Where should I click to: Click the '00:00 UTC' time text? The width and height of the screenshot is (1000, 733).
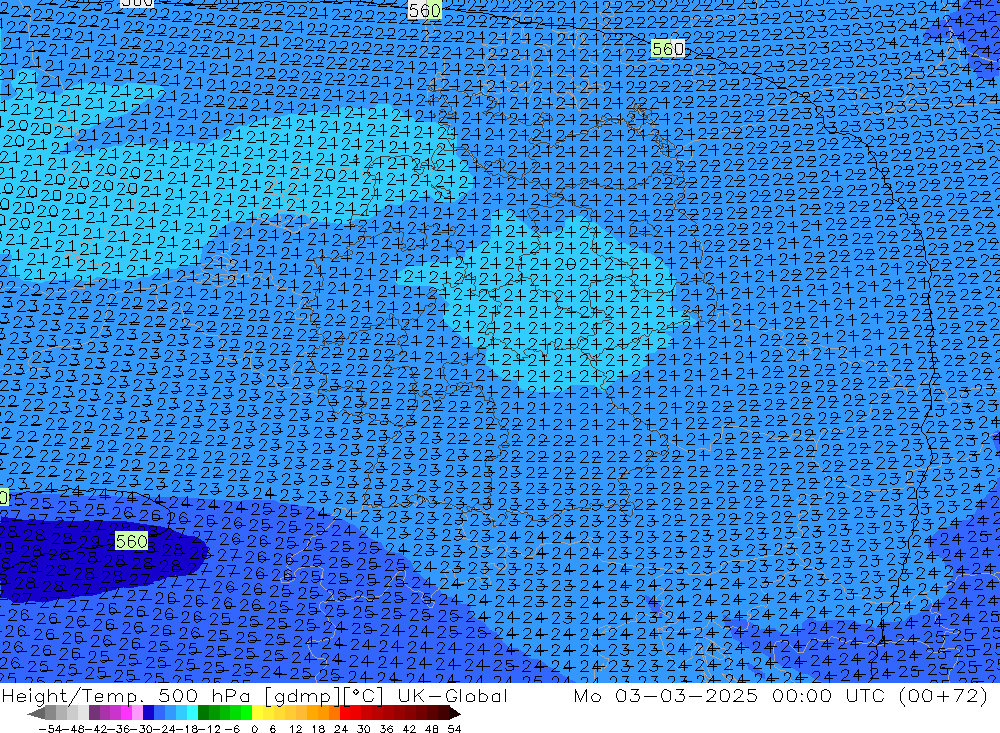click(x=830, y=695)
